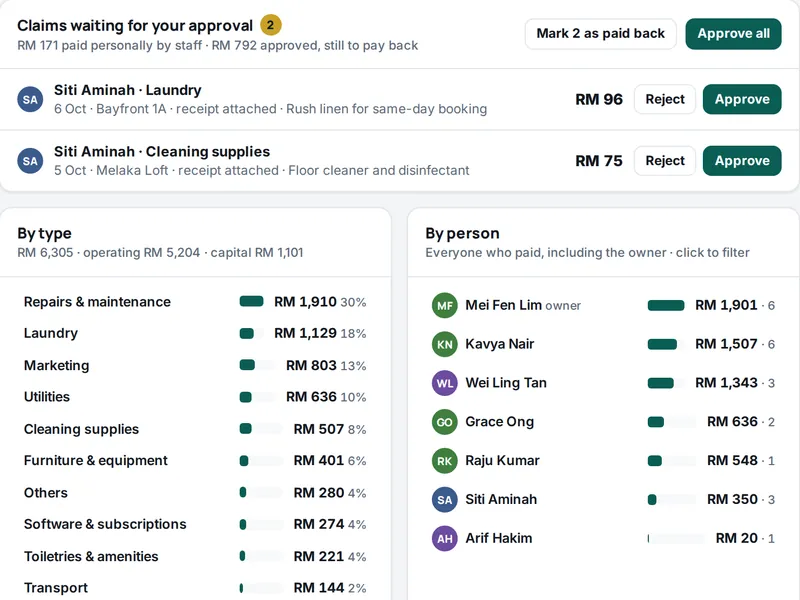Click RM 1,901 Mei Fen Lim total

[x=726, y=305]
